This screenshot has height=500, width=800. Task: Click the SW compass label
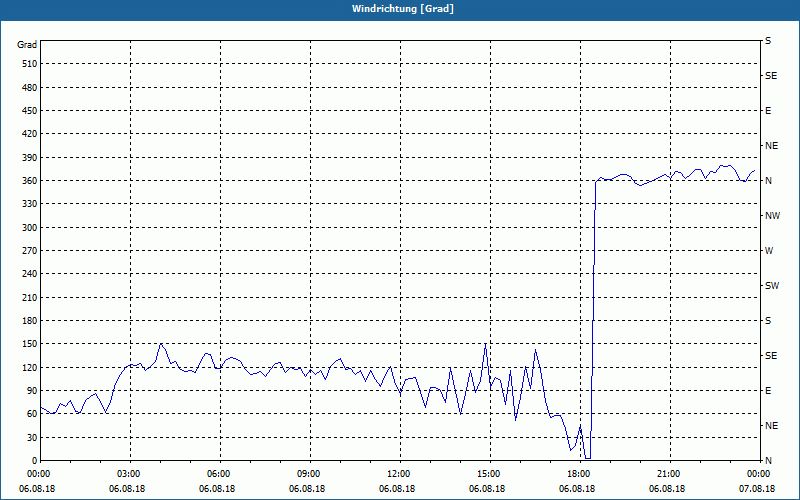772,286
